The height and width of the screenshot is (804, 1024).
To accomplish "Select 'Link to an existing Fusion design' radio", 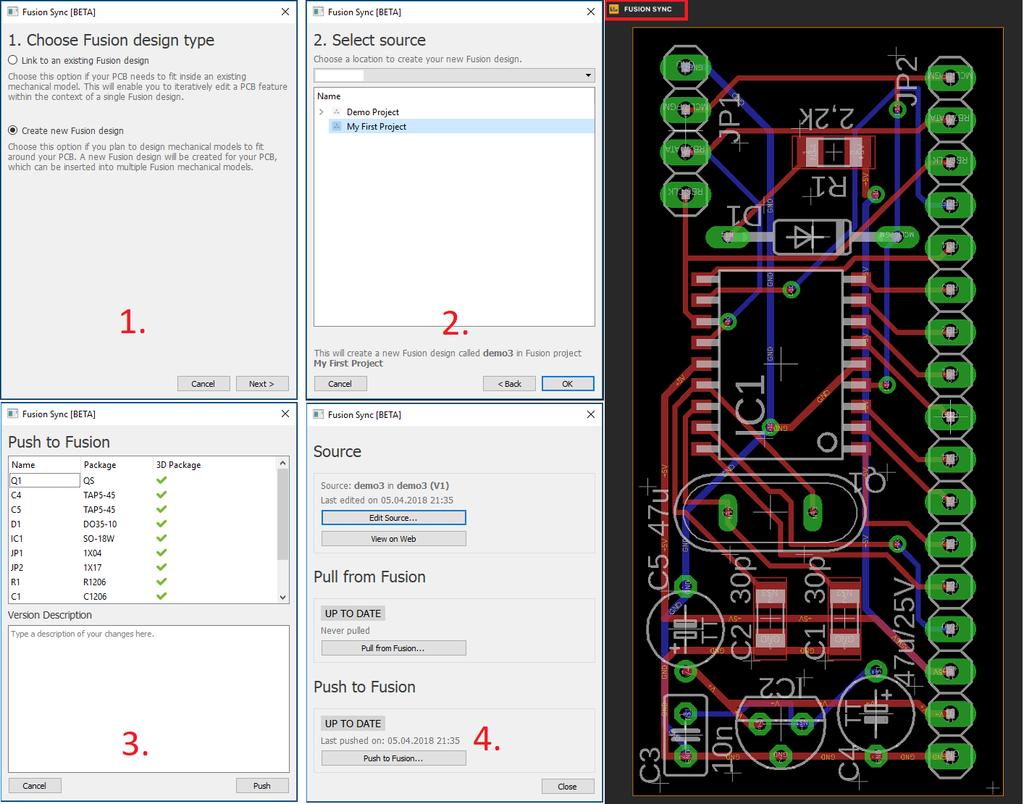I will click(x=12, y=60).
